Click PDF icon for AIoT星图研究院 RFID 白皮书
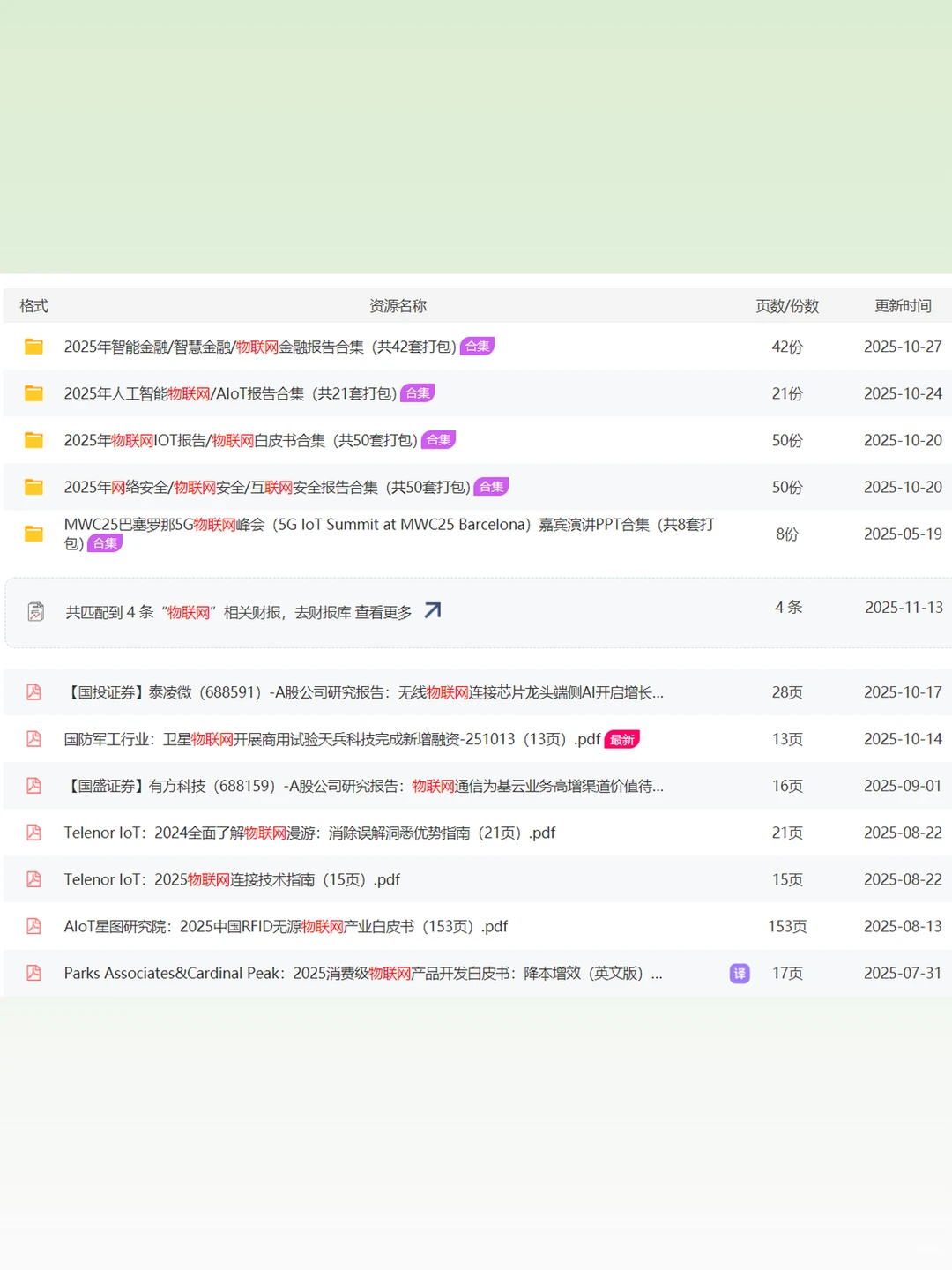The height and width of the screenshot is (1270, 952). click(x=33, y=926)
